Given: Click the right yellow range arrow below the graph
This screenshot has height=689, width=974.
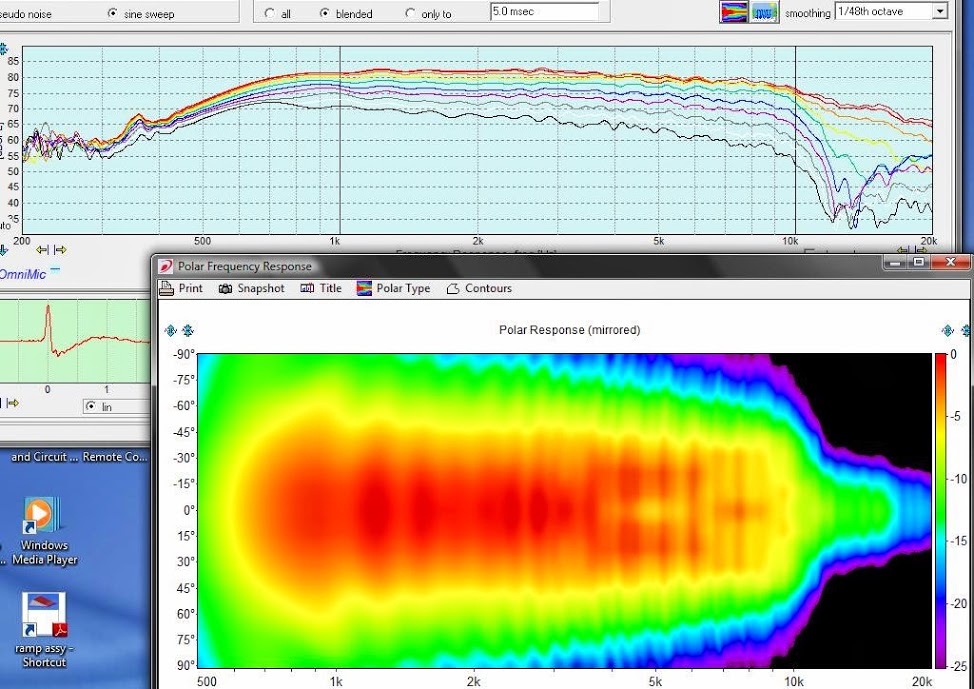Looking at the screenshot, I should [x=60, y=250].
